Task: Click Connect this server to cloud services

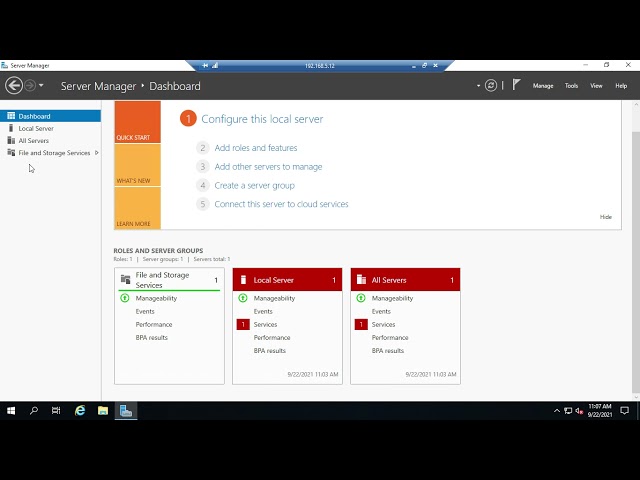Action: (x=281, y=204)
